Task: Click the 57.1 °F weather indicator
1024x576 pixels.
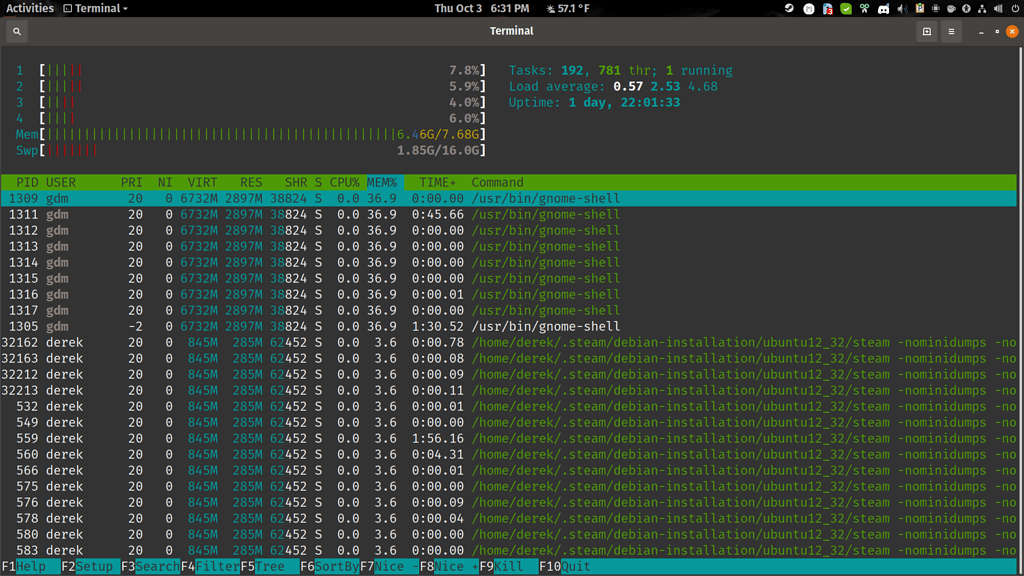Action: 568,8
